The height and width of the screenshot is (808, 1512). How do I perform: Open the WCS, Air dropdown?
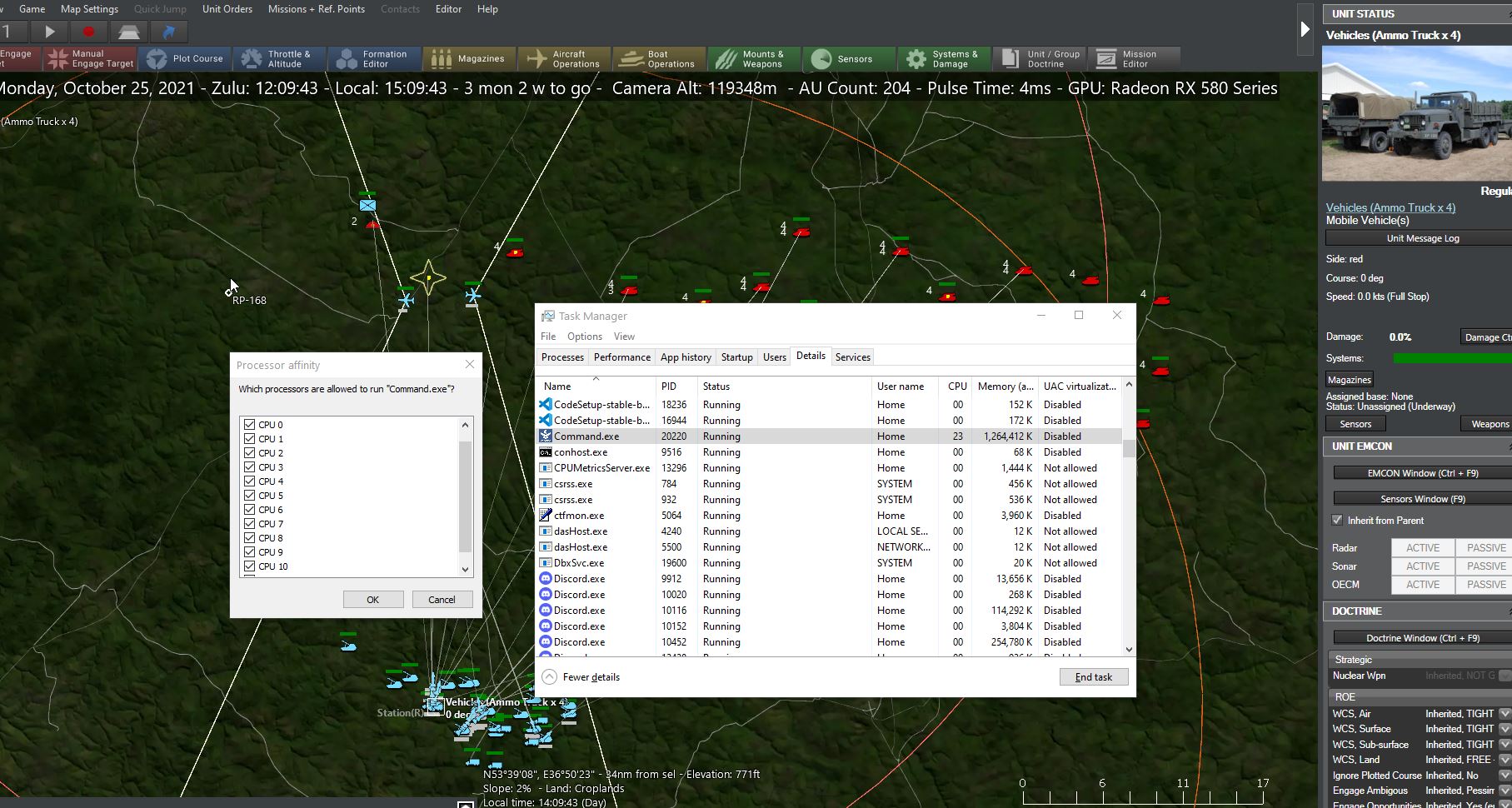click(1504, 714)
